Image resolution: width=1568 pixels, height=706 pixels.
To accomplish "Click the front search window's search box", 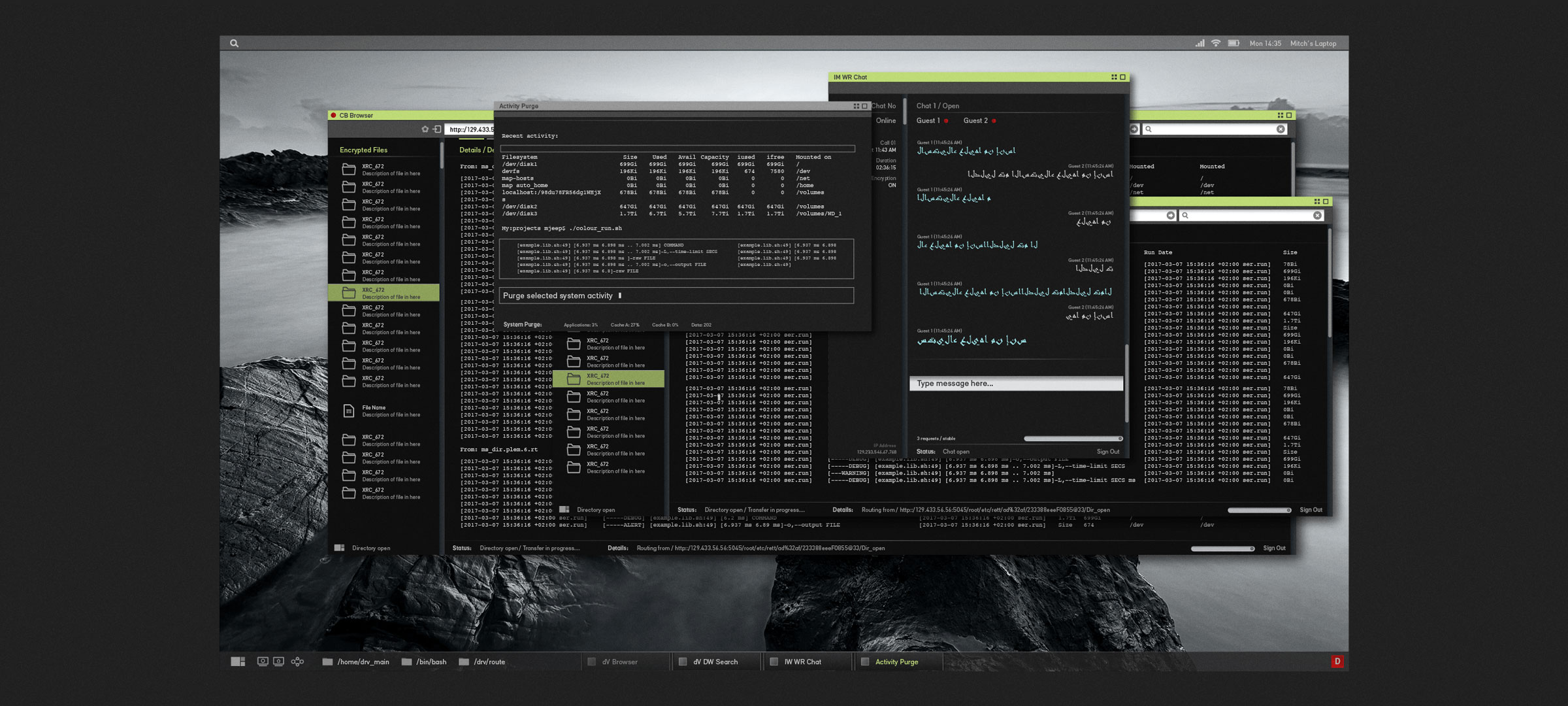I will click(x=1251, y=215).
